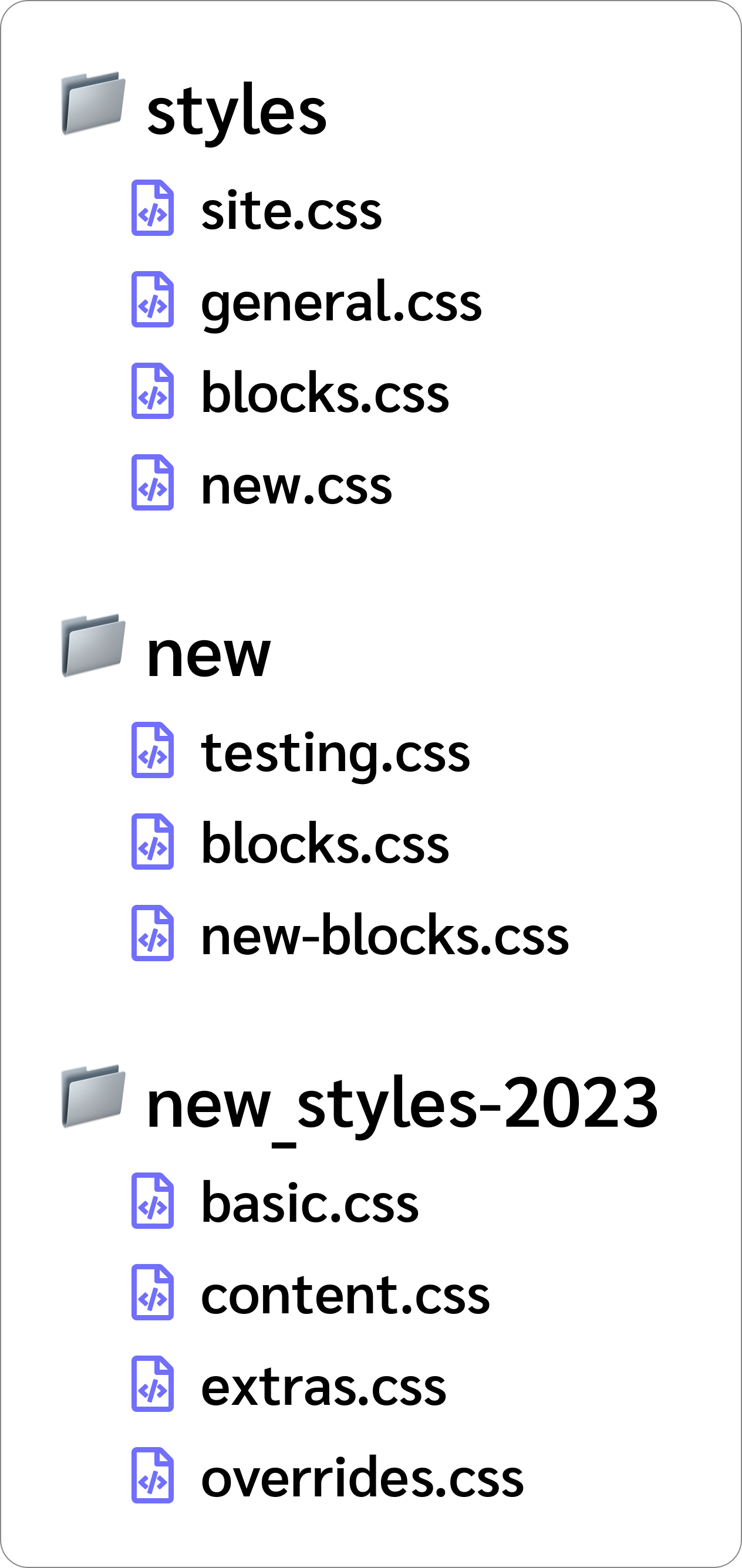Open the styles folder label
The height and width of the screenshot is (1568, 742).
237,111
